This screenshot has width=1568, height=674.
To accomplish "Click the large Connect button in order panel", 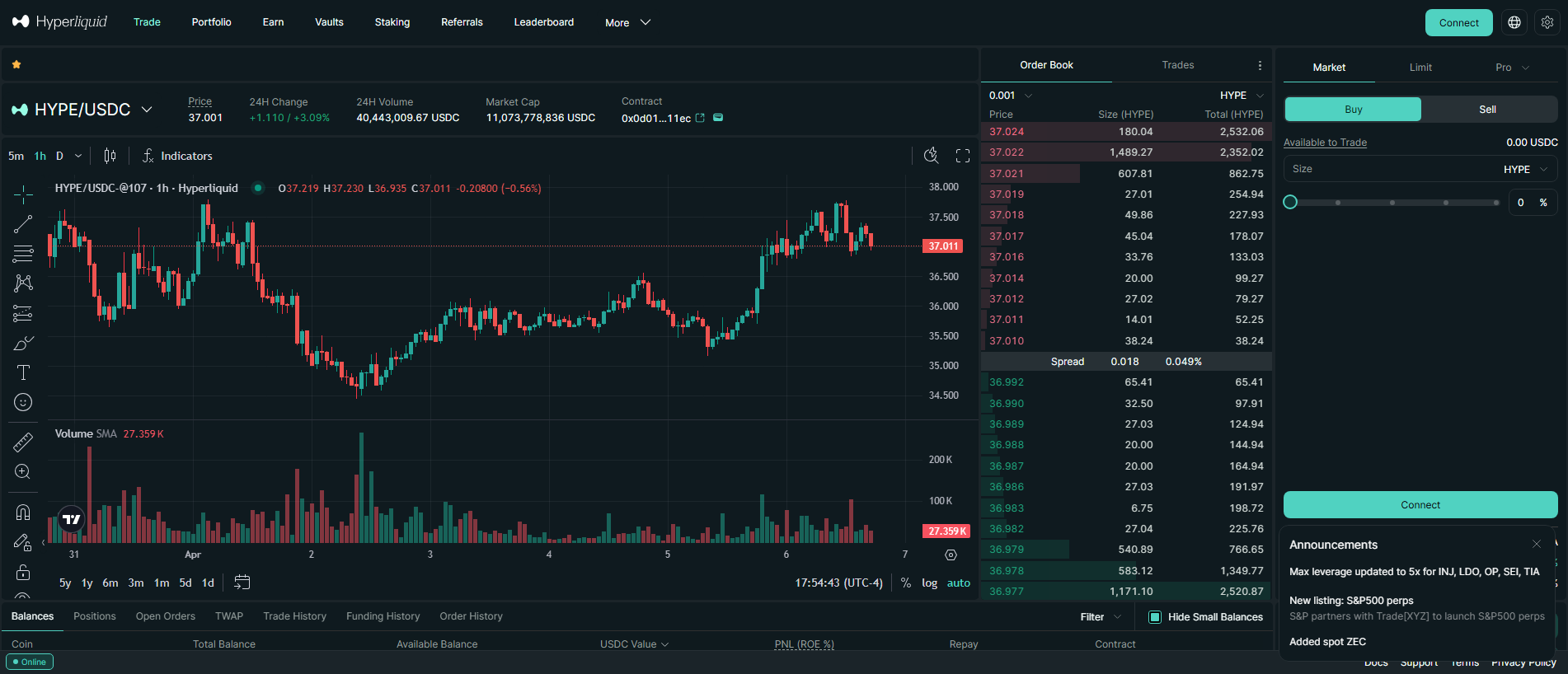I will coord(1420,505).
